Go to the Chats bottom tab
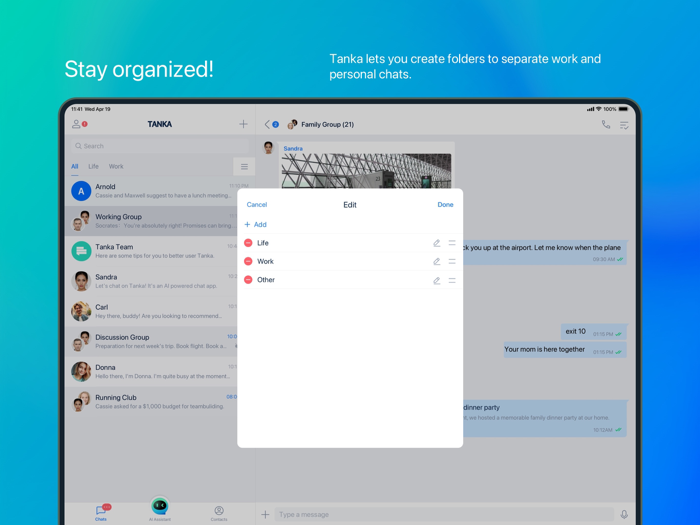Screen dimensions: 700x525 click(x=102, y=512)
